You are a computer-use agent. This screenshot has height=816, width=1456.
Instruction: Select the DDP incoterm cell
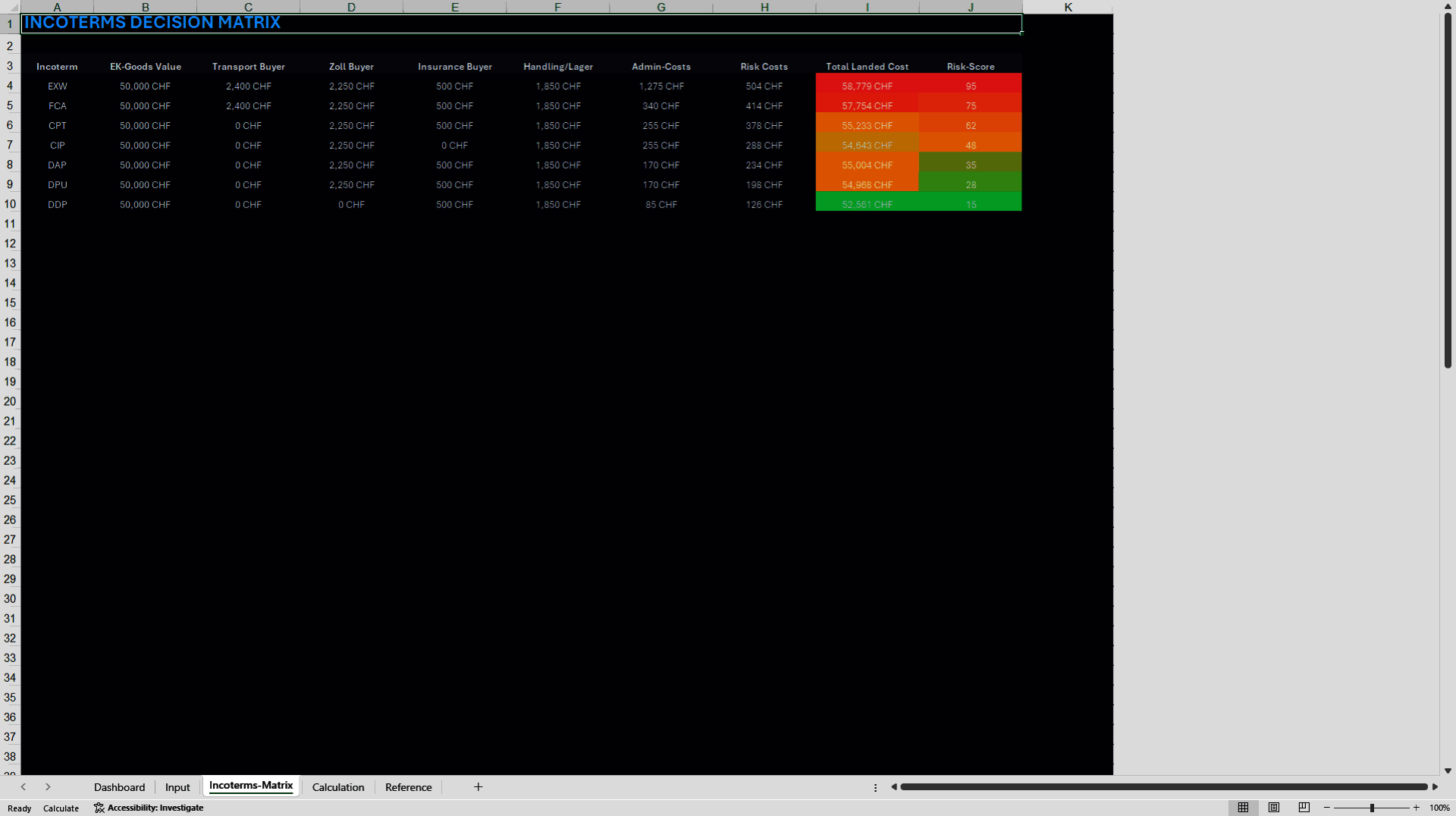point(57,205)
